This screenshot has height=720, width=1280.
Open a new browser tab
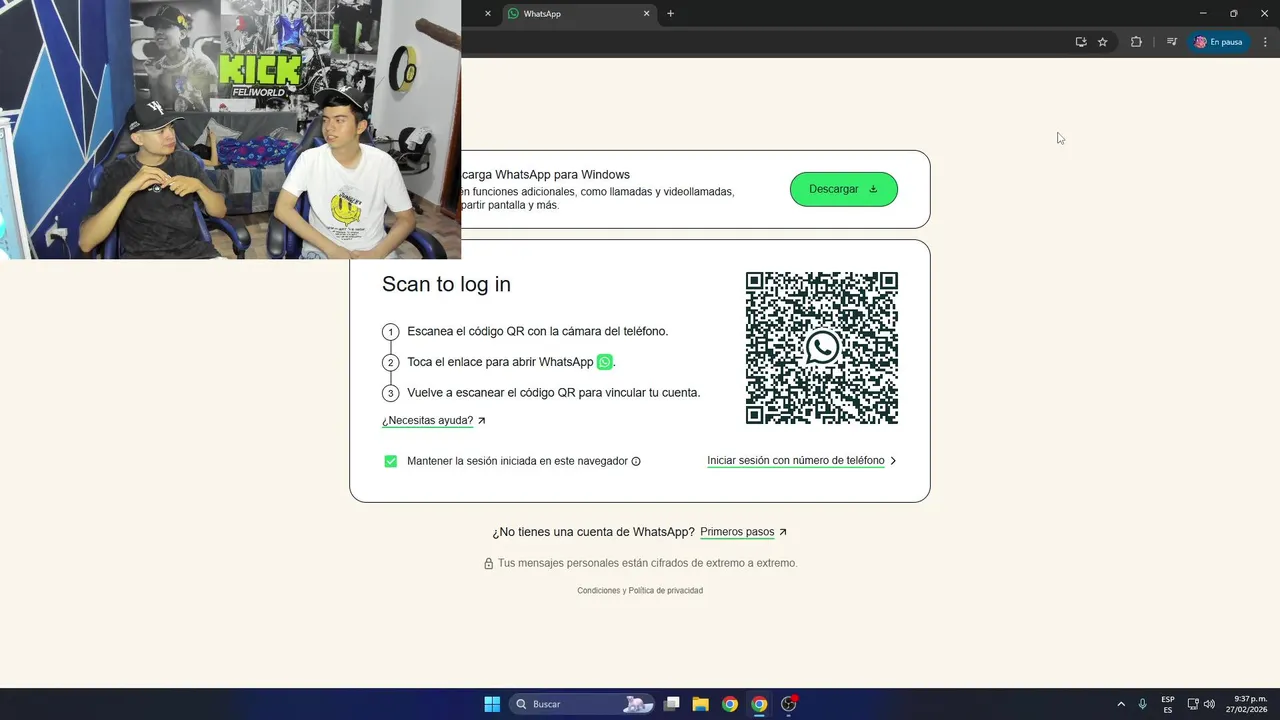[671, 14]
